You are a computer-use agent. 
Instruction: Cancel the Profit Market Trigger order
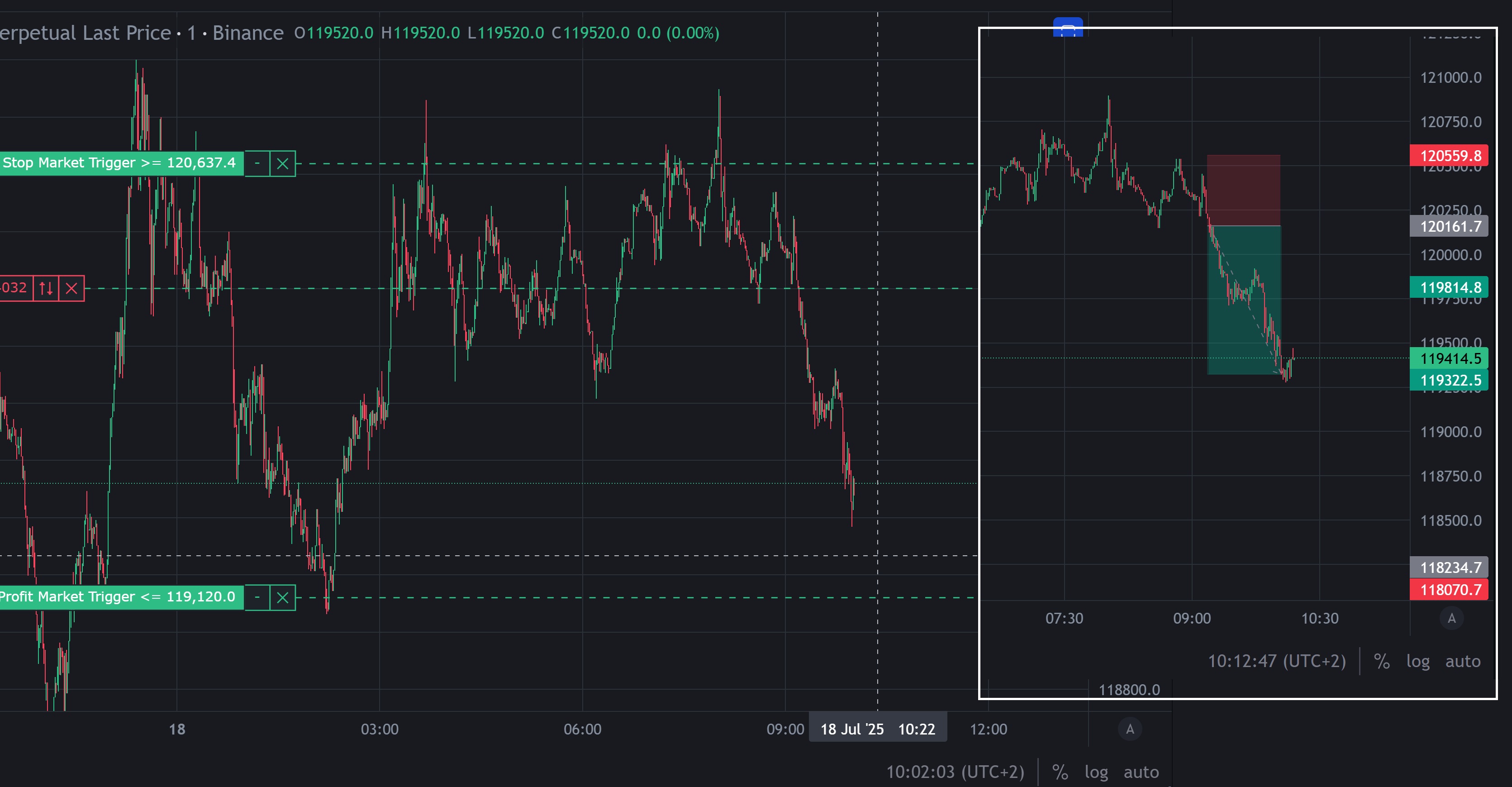(x=282, y=597)
